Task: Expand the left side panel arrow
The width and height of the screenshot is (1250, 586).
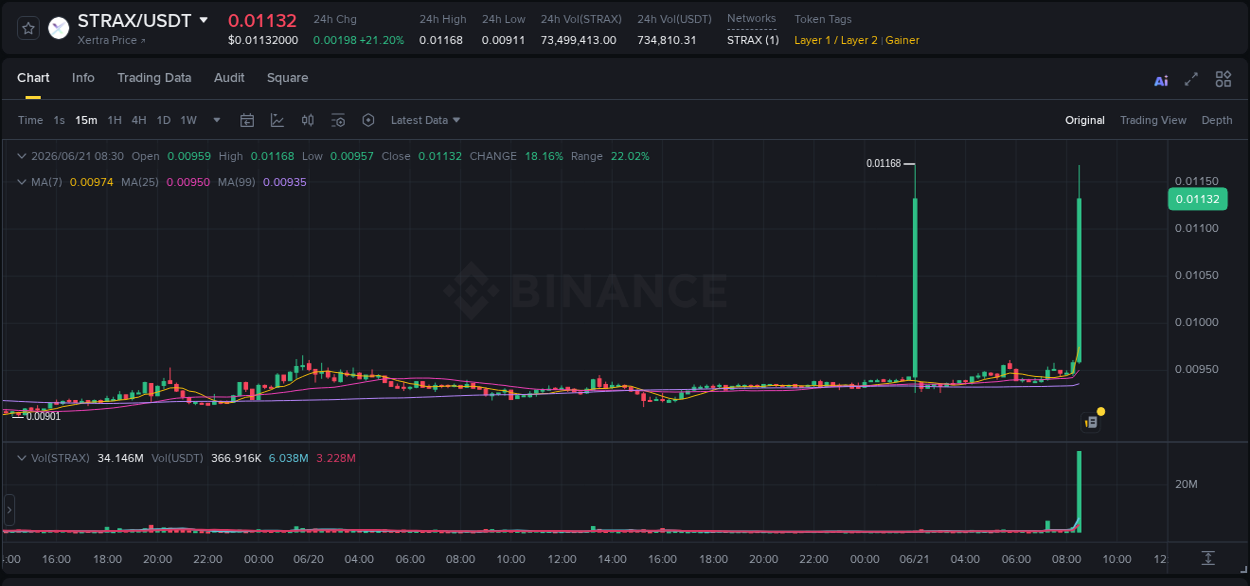Action: [x=9, y=510]
